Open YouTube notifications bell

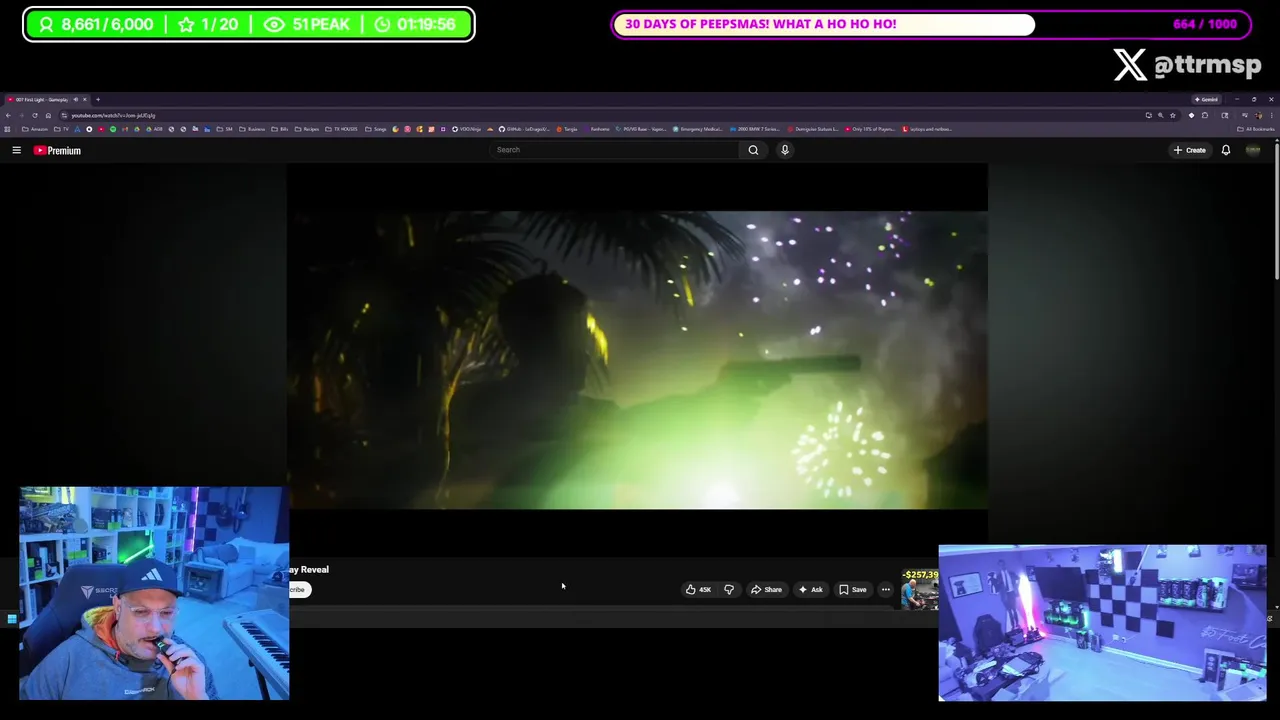tap(1225, 150)
